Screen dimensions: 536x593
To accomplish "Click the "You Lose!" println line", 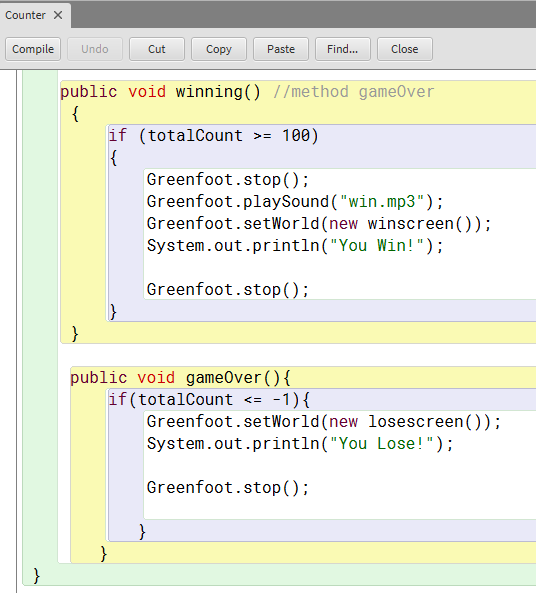I will point(300,444).
